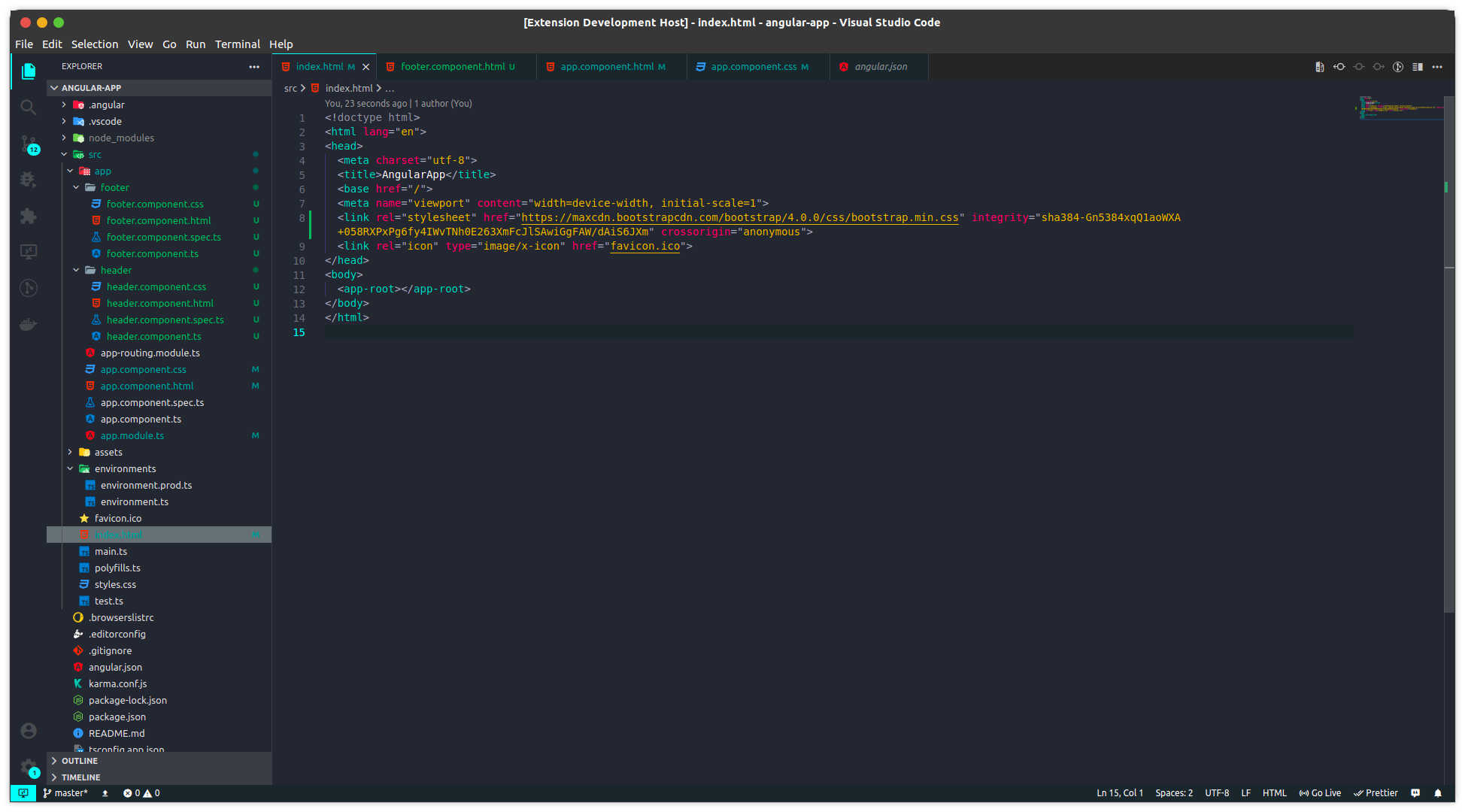Click the Prettier status bar item
The image size is (1465, 812).
pyautogui.click(x=1376, y=793)
